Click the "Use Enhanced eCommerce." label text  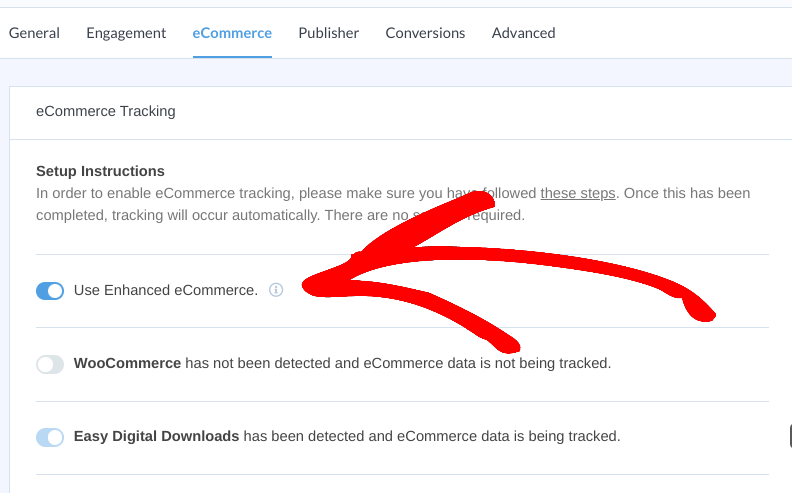coord(166,290)
